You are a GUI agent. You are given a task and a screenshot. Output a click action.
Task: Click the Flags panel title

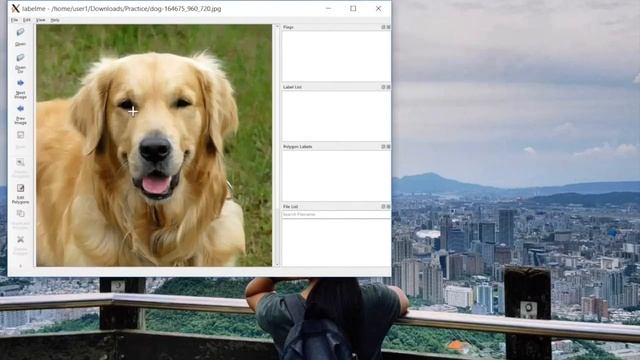click(x=288, y=27)
